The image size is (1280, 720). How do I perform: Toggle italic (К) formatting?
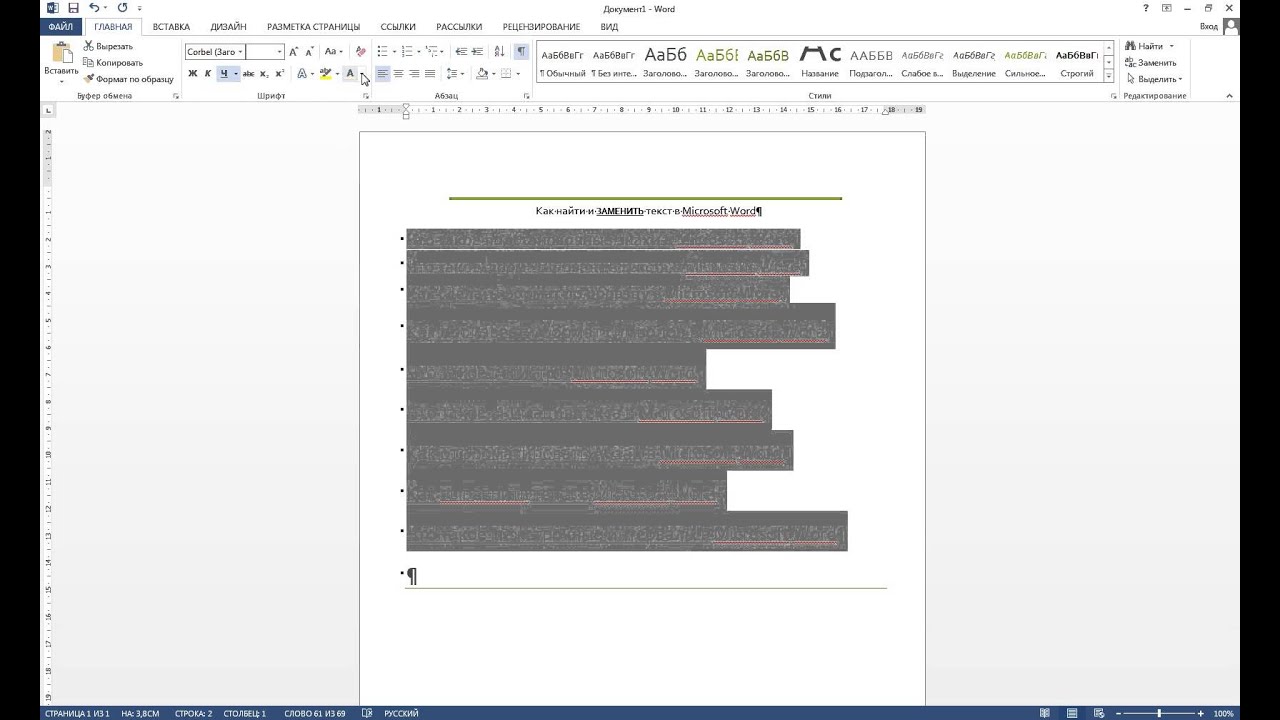[208, 74]
